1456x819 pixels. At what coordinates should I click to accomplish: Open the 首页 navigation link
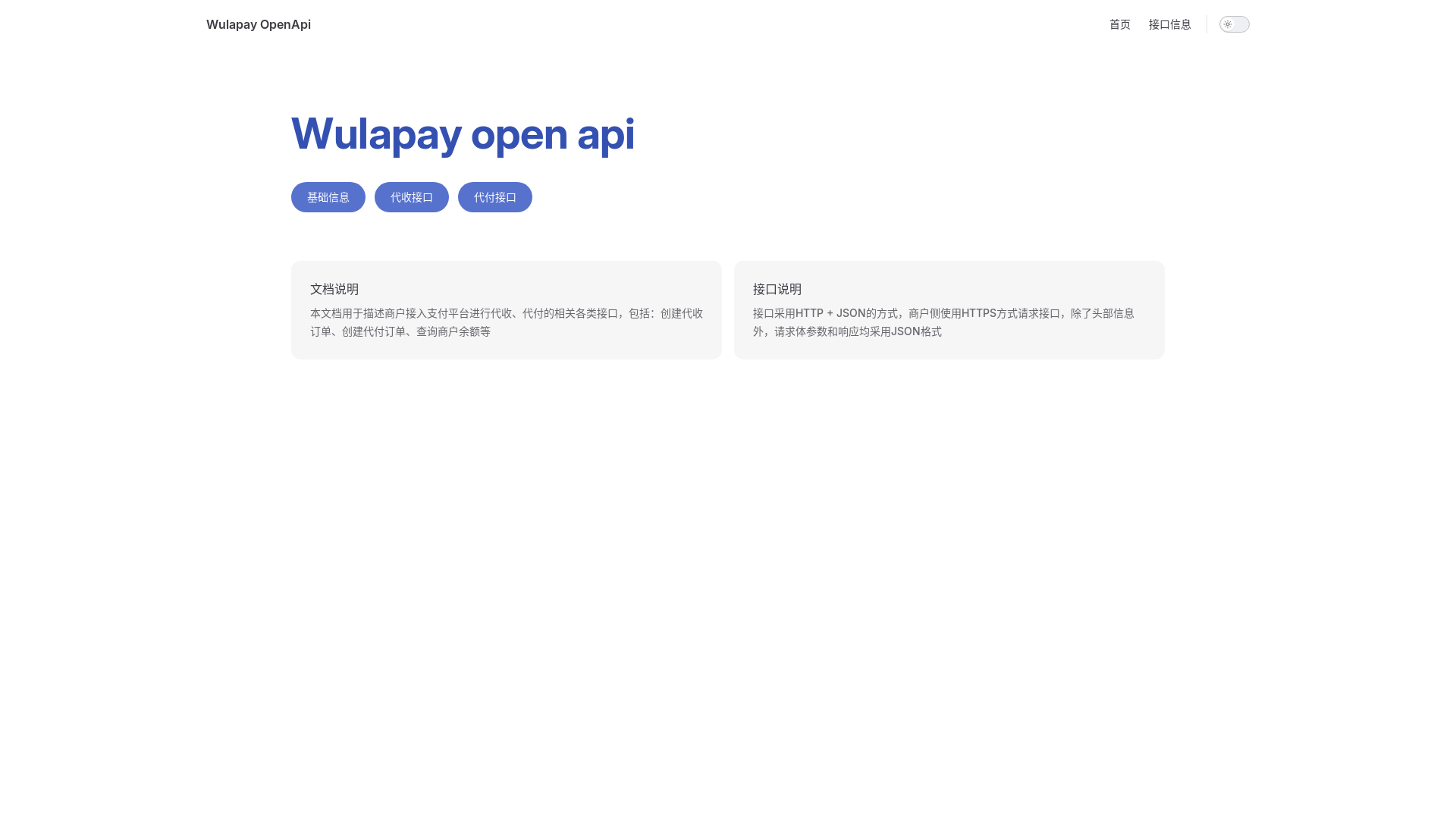[x=1119, y=24]
